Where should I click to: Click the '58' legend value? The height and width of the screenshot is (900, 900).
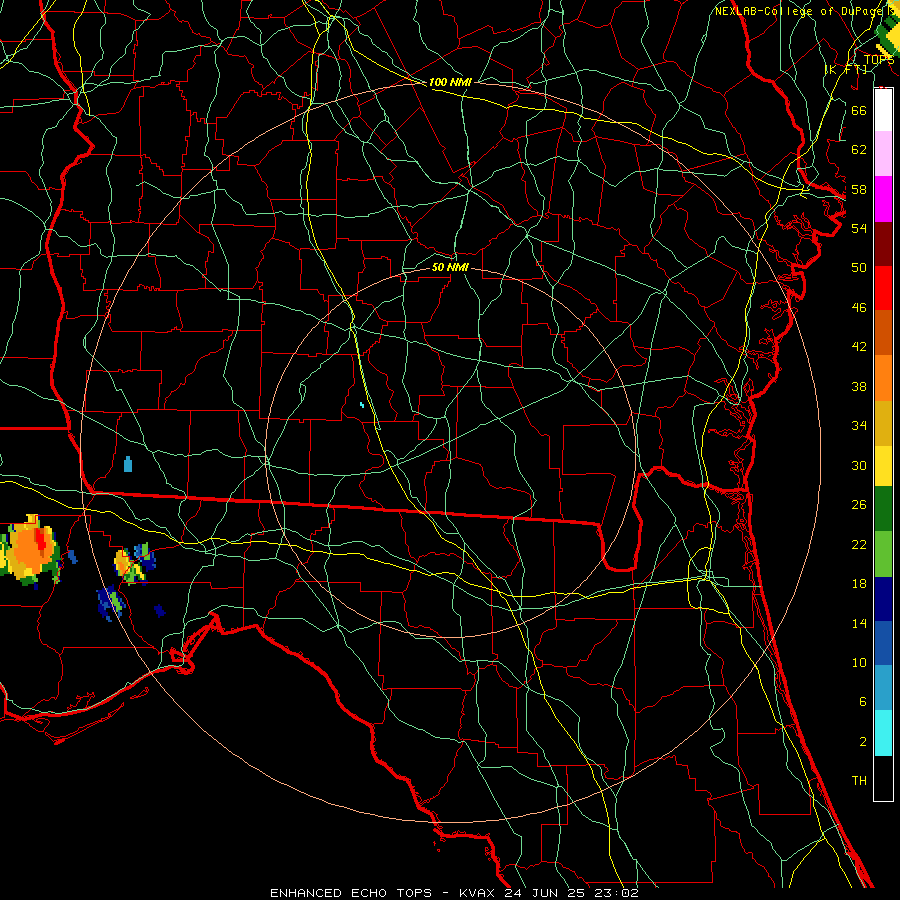(859, 189)
